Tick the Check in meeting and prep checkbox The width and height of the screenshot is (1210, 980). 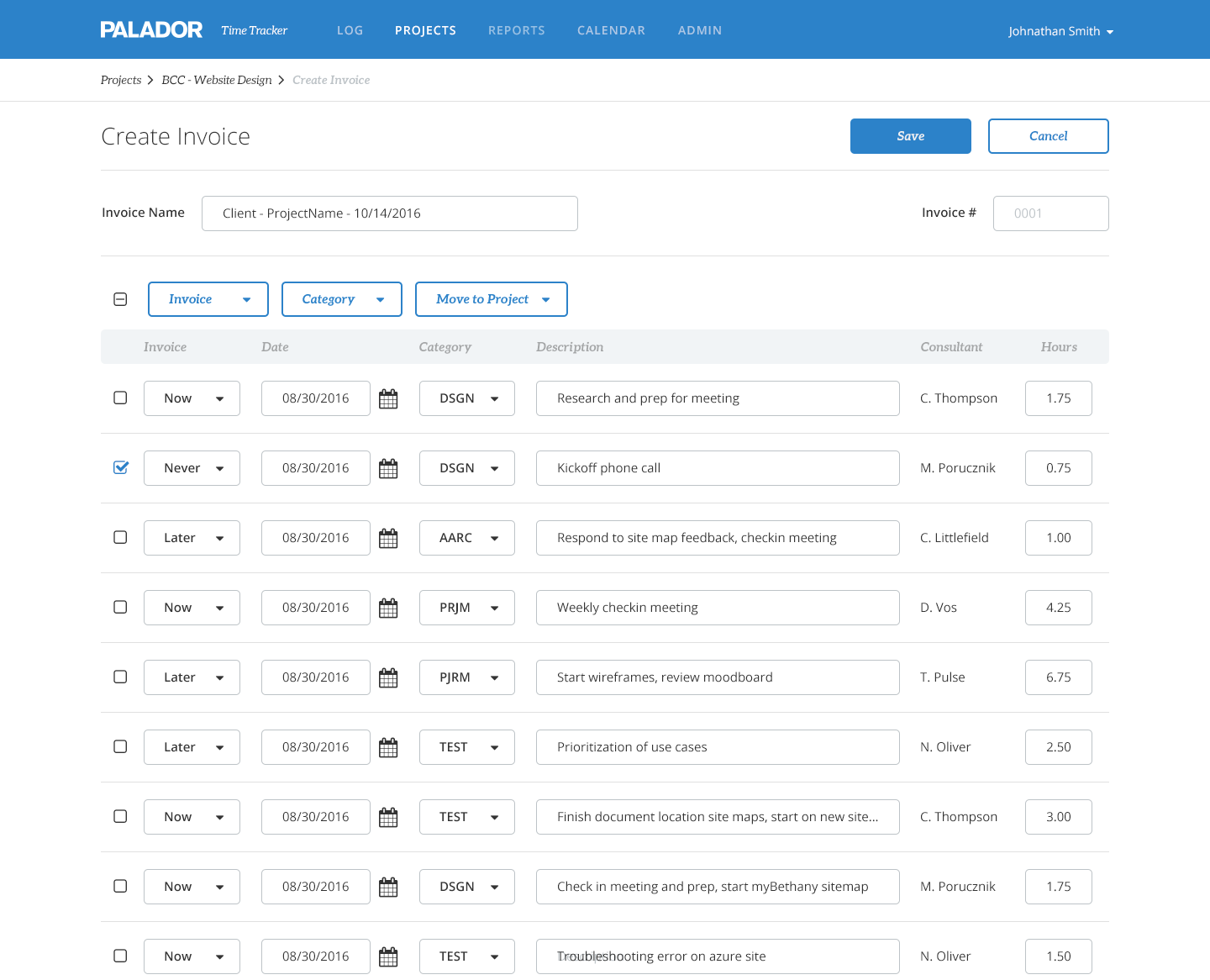pyautogui.click(x=120, y=886)
